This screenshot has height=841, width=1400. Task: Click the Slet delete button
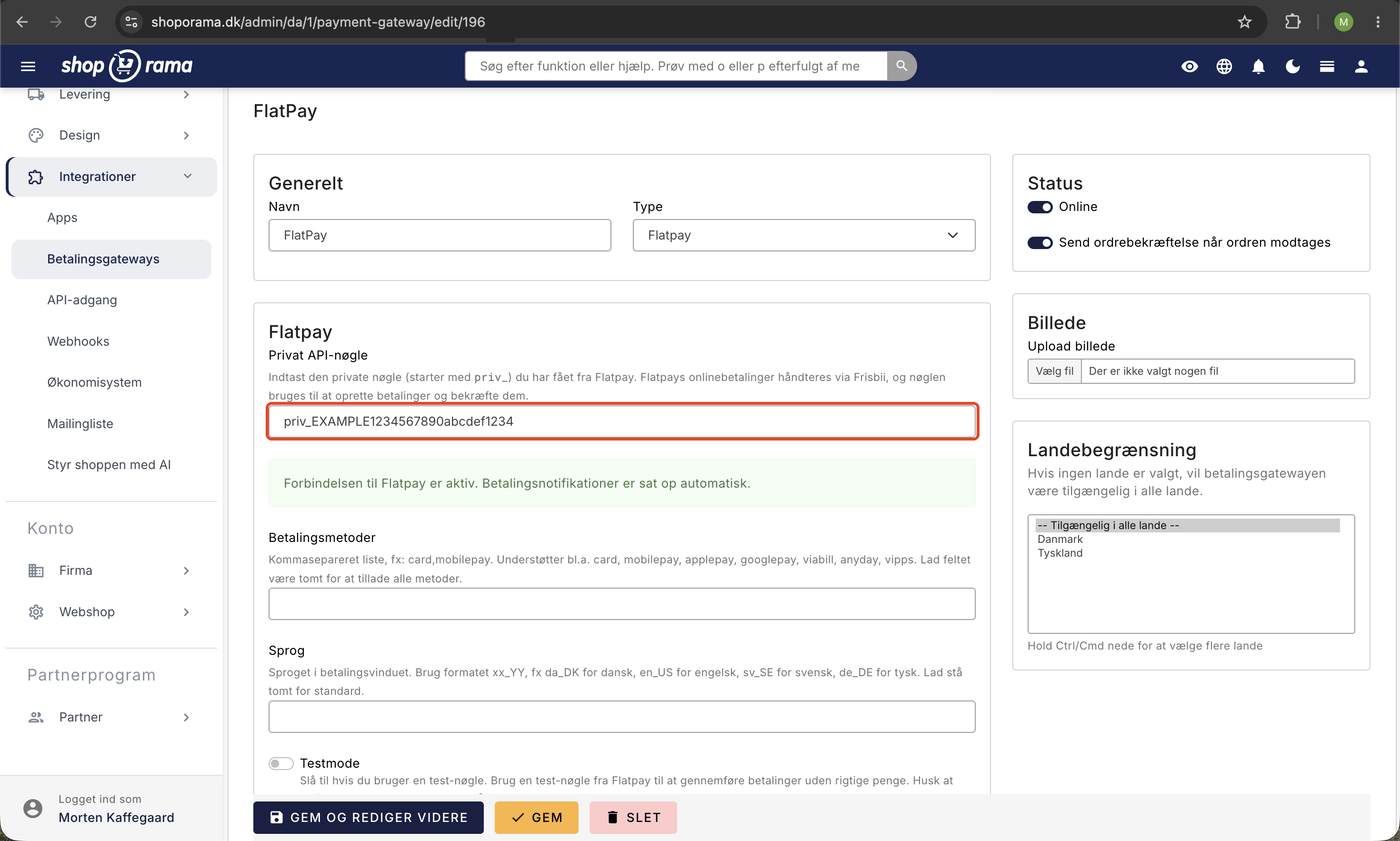(633, 817)
